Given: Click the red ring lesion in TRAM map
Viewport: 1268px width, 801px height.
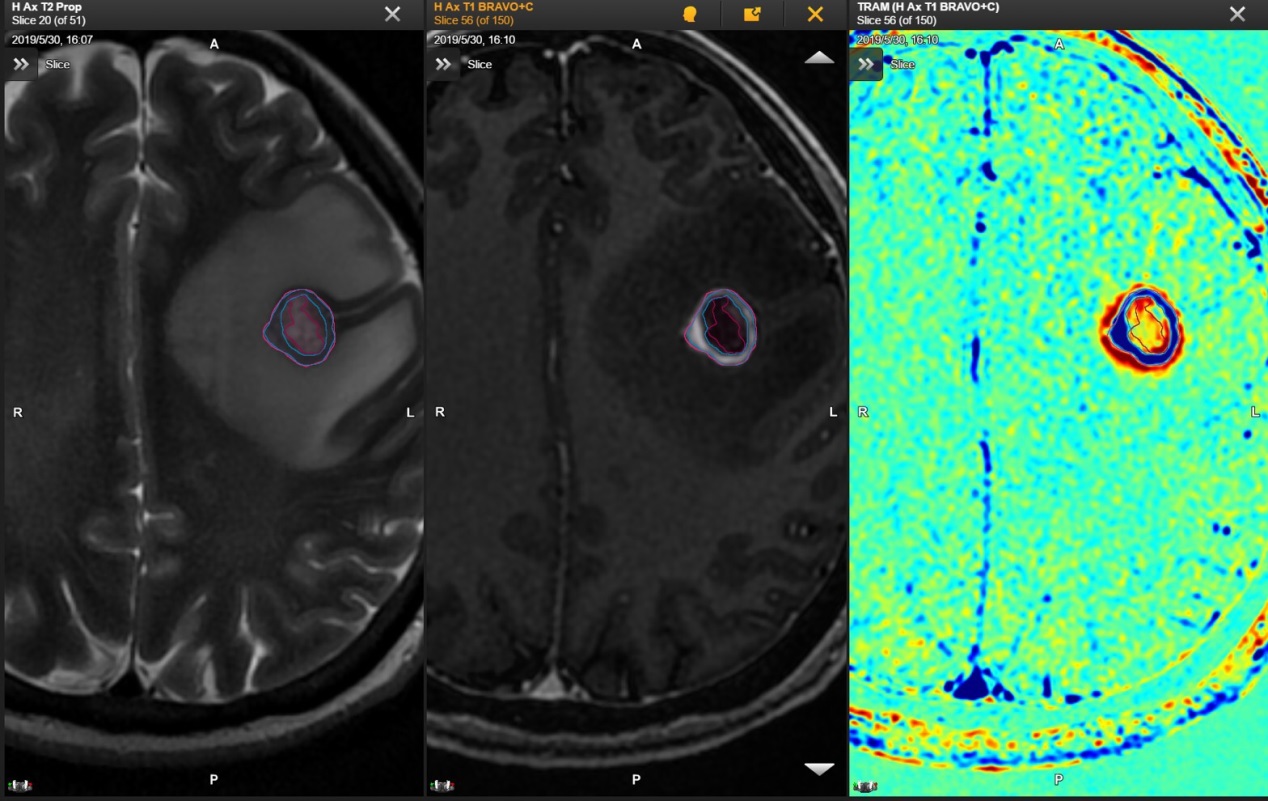Looking at the screenshot, I should click(1141, 327).
